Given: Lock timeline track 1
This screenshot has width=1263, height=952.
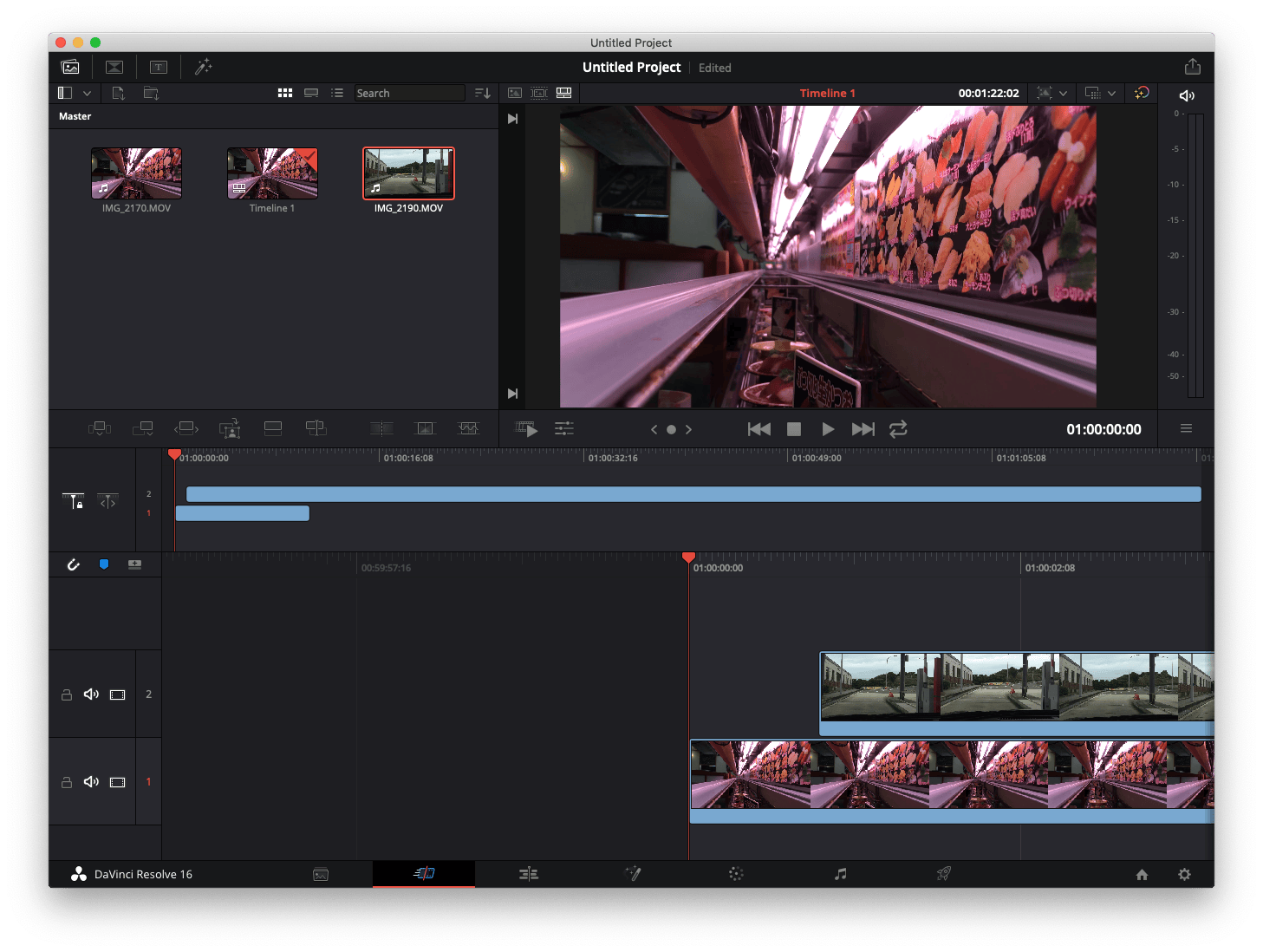Looking at the screenshot, I should coord(67,782).
